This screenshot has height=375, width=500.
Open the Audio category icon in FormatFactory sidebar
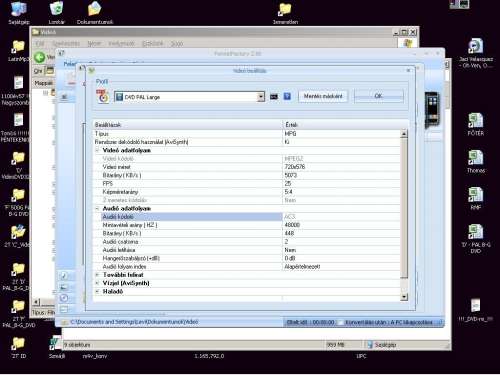coord(64,276)
